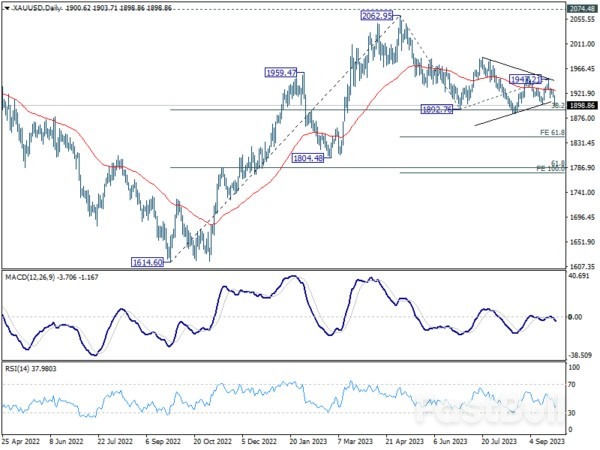The width and height of the screenshot is (600, 450).
Task: Click the 1876.00 price axis value
Action: 582,118
